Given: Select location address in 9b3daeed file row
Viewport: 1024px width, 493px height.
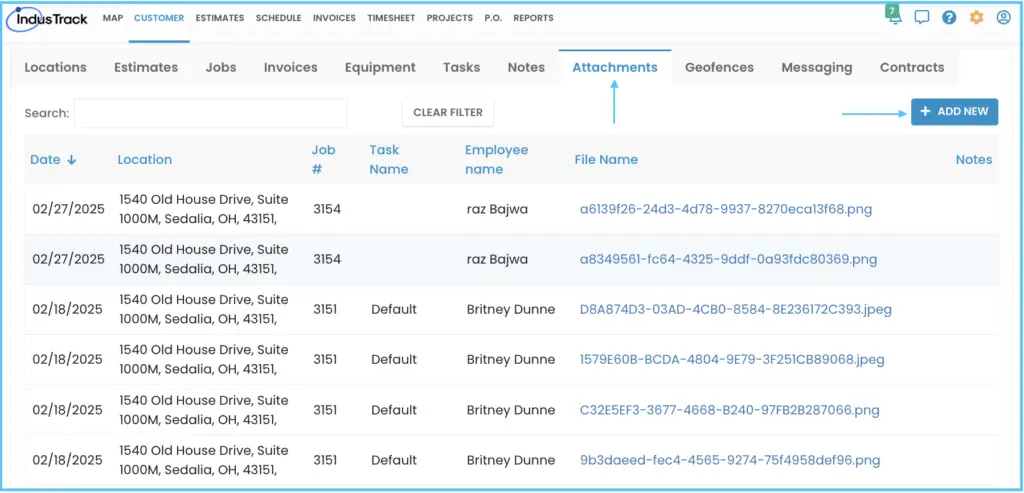Looking at the screenshot, I should [x=204, y=460].
